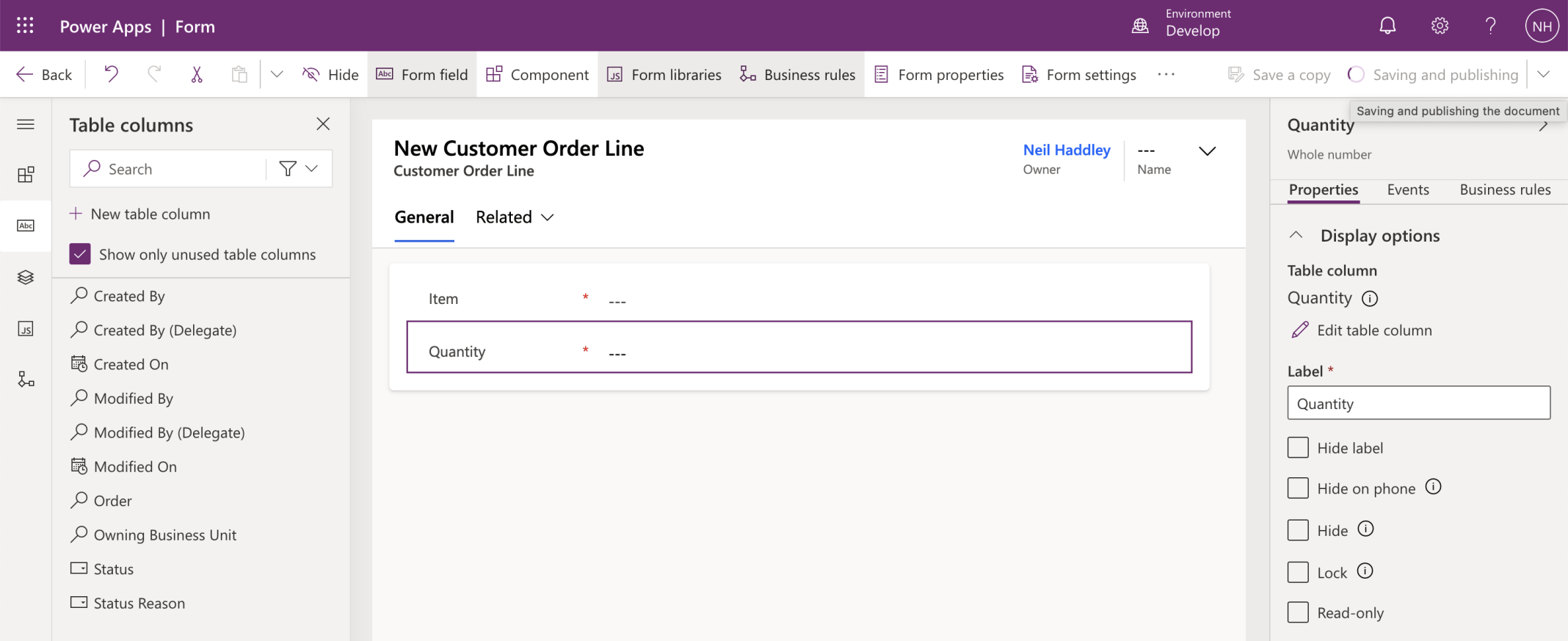Uncheck Show only unused table columns
This screenshot has height=641, width=1568.
click(x=80, y=254)
